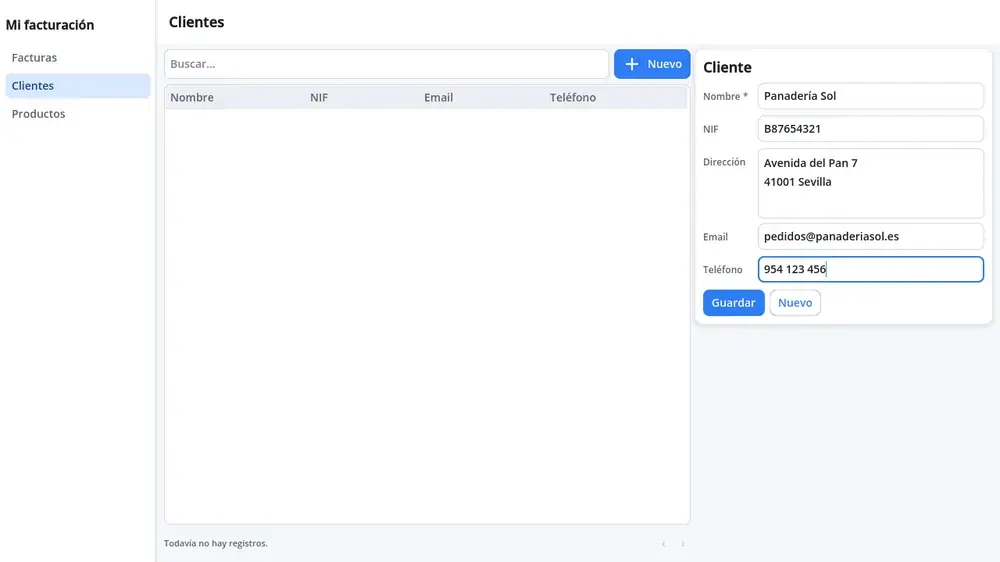1000x562 pixels.
Task: Go to next page arrow
Action: 682,544
